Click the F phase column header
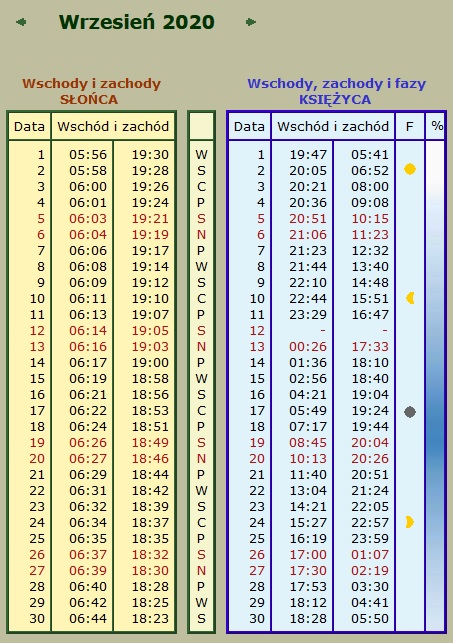Viewport: 453px width, 643px height. tap(409, 126)
